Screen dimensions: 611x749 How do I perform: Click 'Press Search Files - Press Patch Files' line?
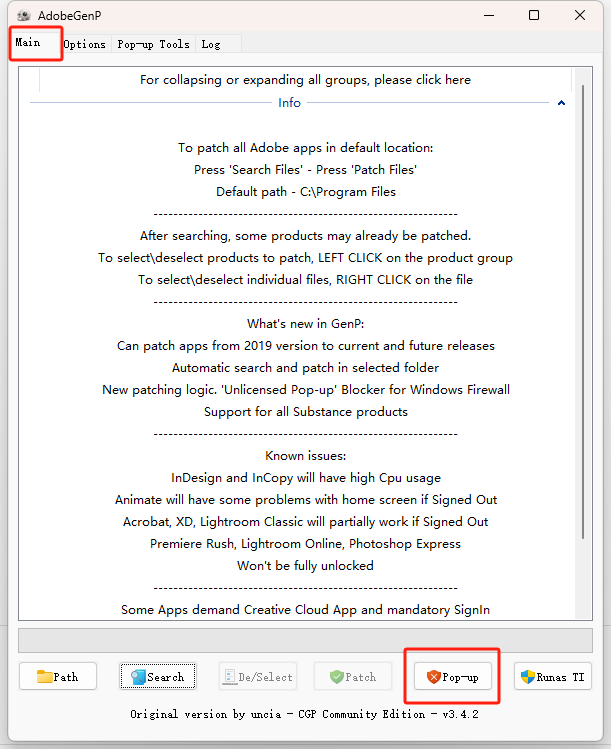[306, 170]
